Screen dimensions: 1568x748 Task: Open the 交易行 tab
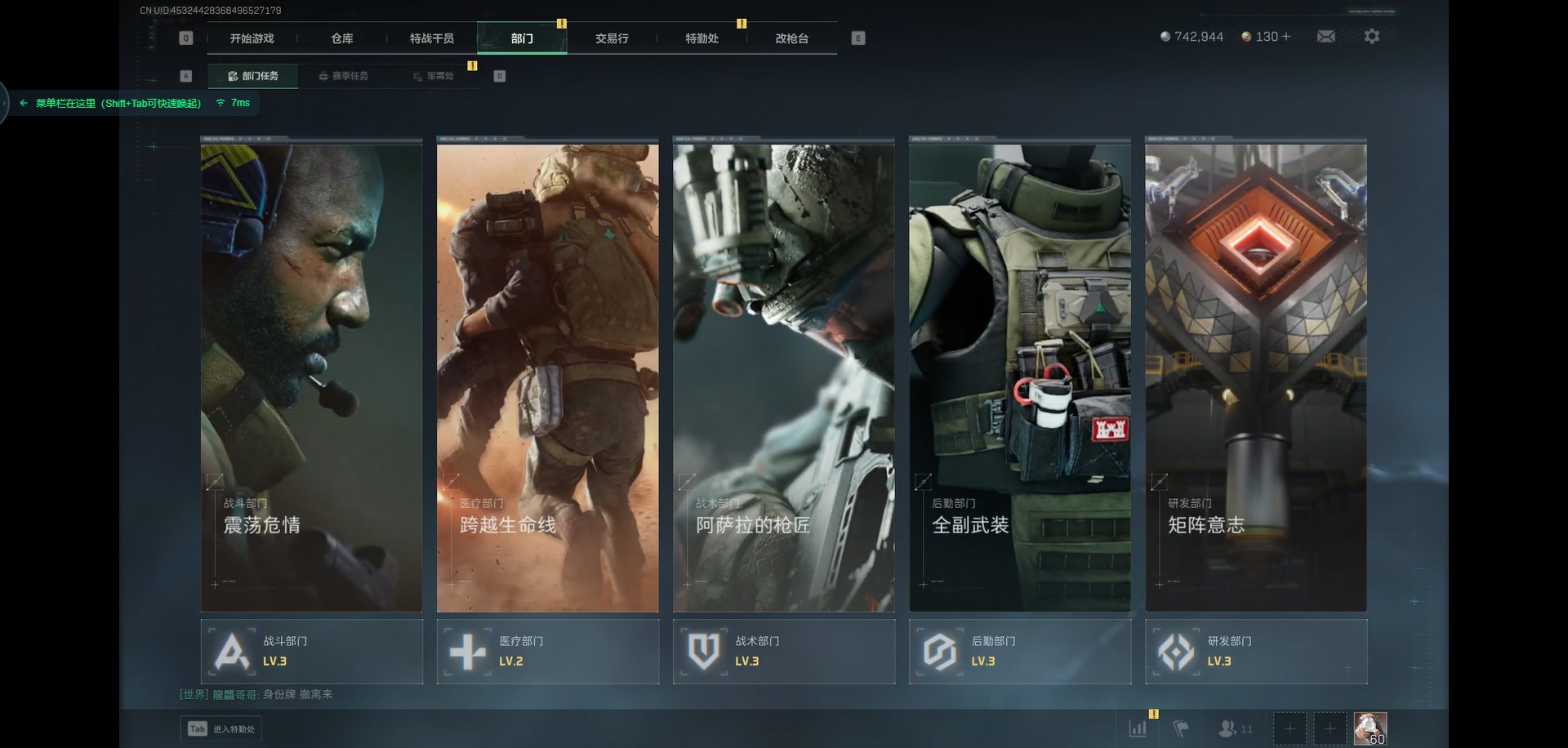612,38
